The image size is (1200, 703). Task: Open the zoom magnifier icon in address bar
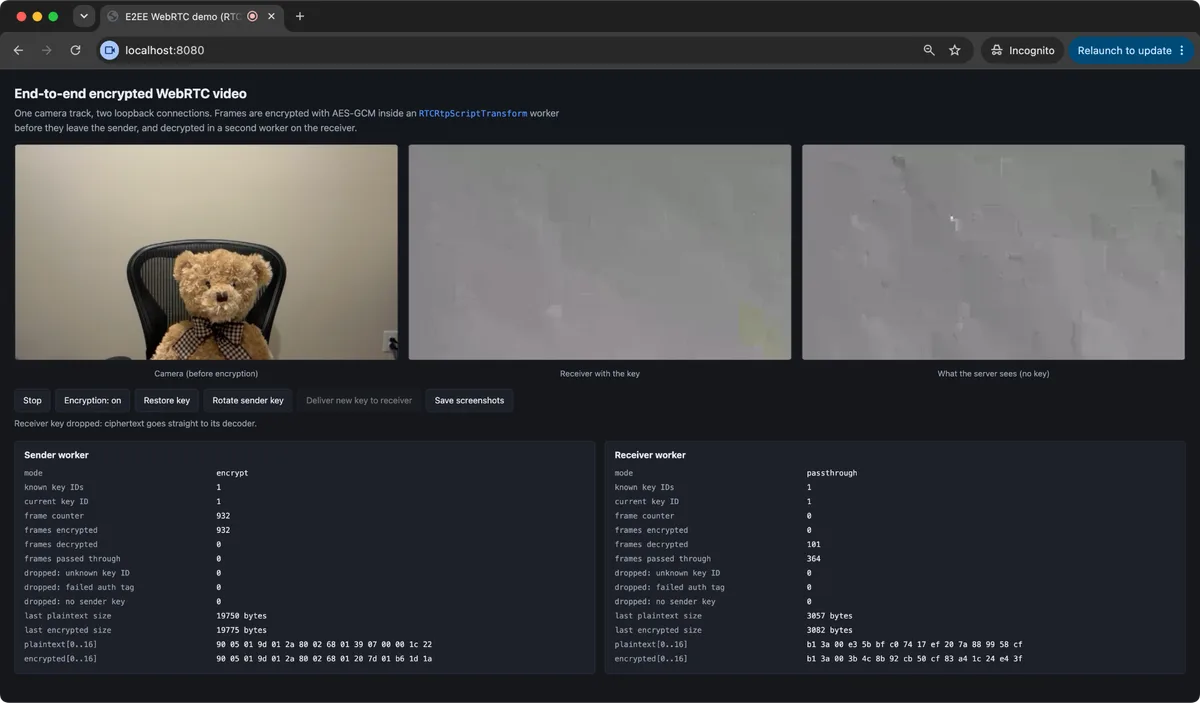tap(929, 50)
